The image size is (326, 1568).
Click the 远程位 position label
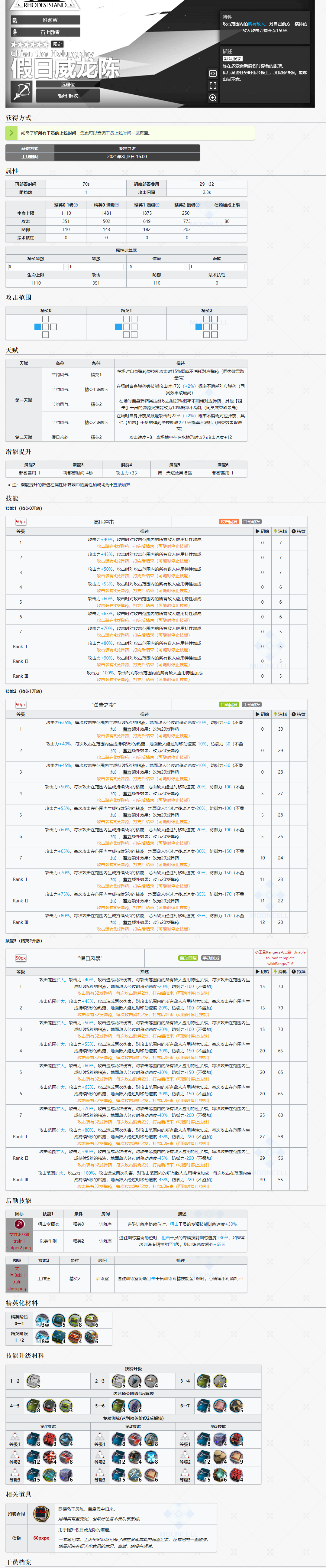pyautogui.click(x=67, y=85)
